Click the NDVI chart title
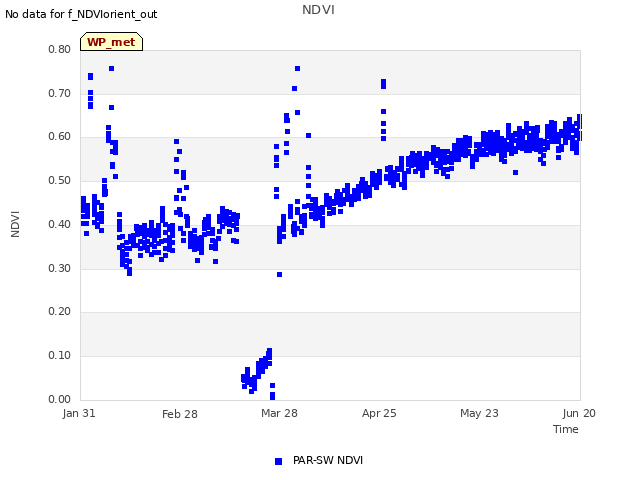Viewport: 640px width, 480px height. [x=318, y=10]
